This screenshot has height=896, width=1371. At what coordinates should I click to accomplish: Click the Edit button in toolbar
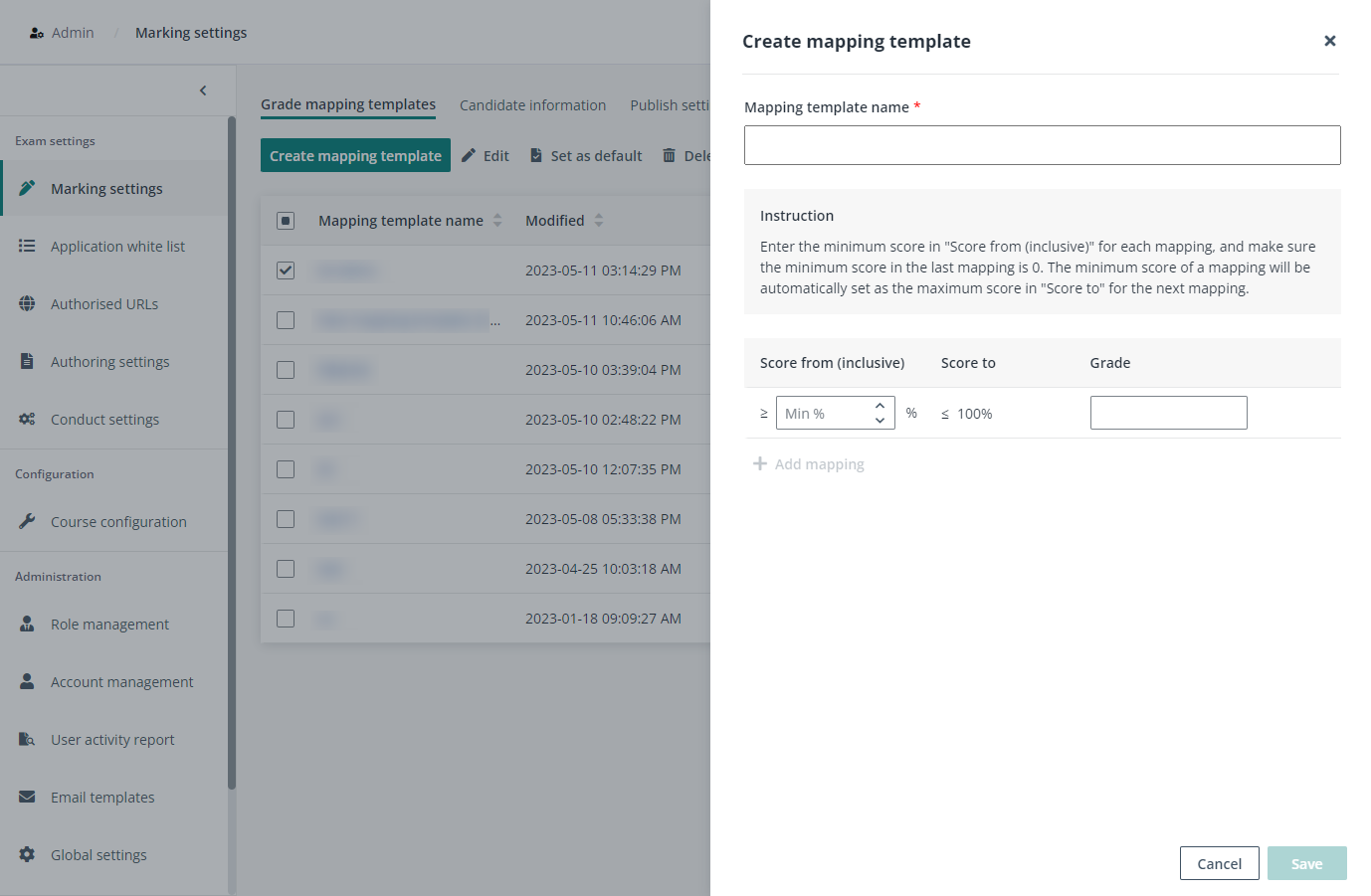point(486,155)
